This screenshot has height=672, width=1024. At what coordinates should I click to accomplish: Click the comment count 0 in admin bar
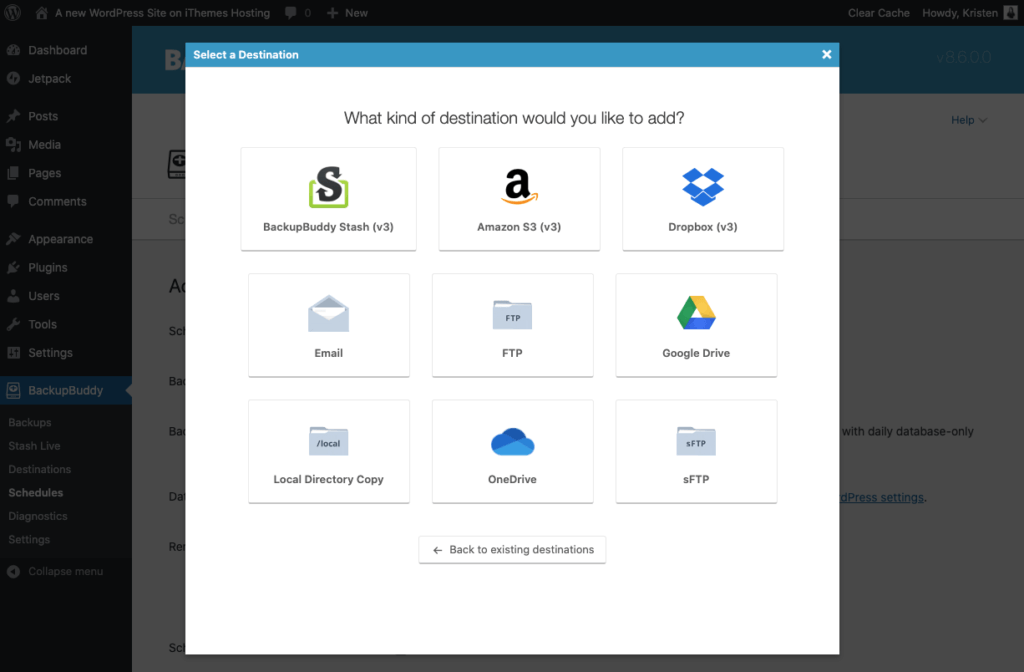pos(308,13)
